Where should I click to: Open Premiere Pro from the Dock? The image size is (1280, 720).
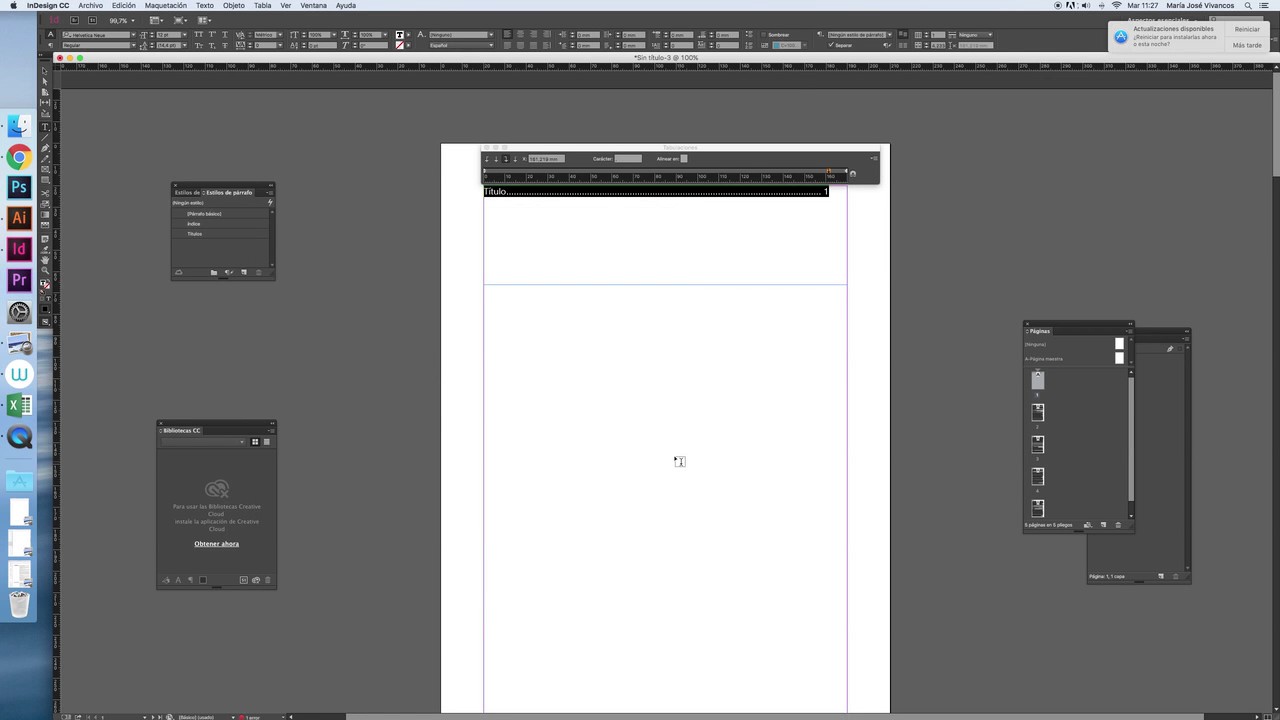coord(19,281)
